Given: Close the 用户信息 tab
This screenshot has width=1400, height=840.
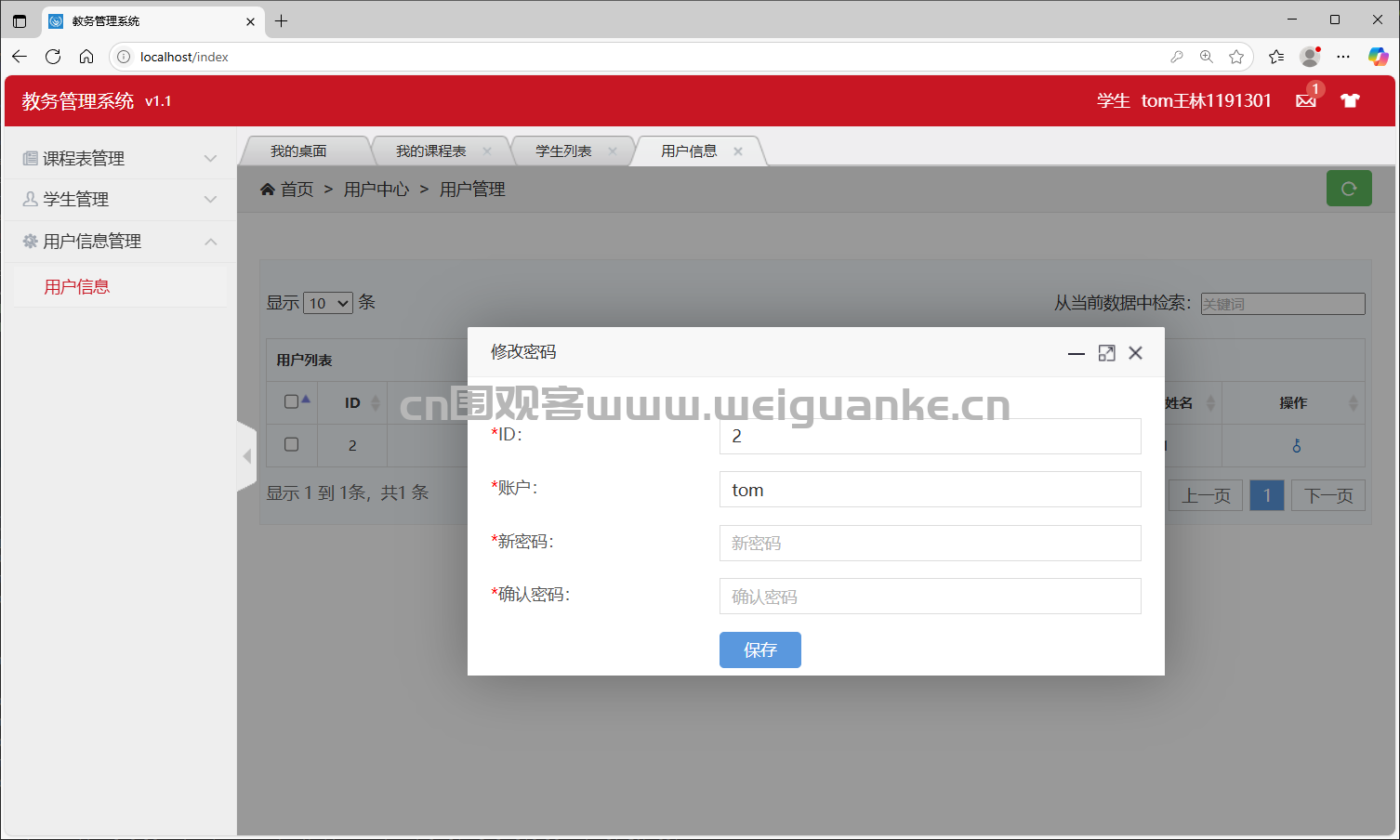Looking at the screenshot, I should click(738, 151).
